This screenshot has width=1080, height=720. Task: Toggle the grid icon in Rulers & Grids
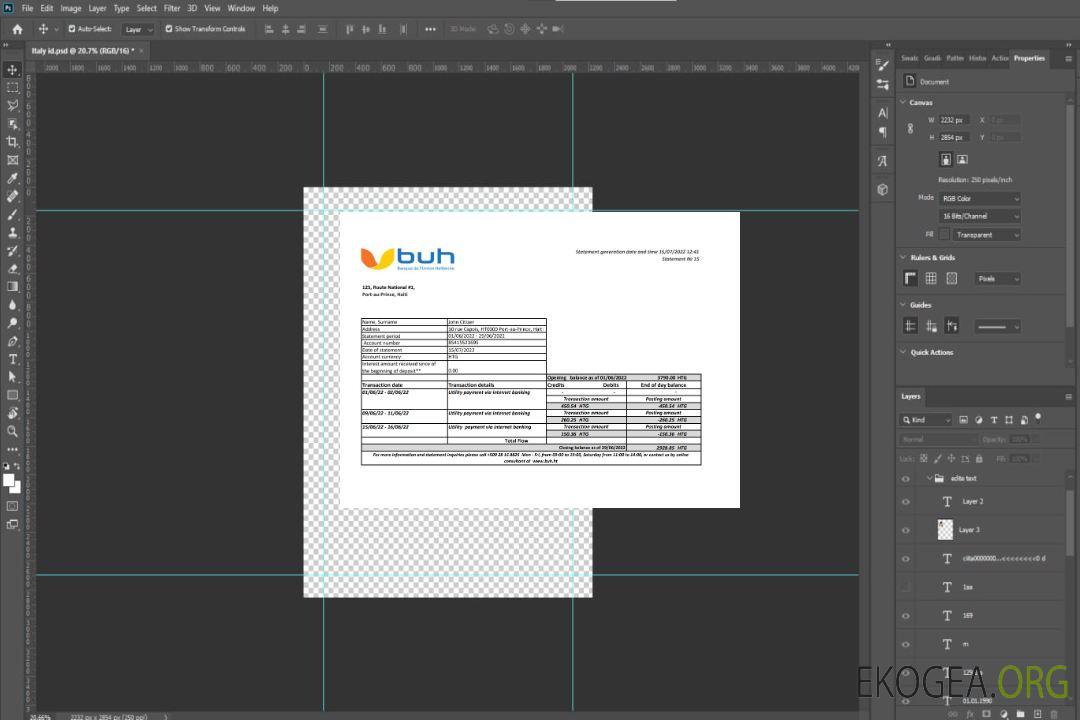tap(931, 279)
